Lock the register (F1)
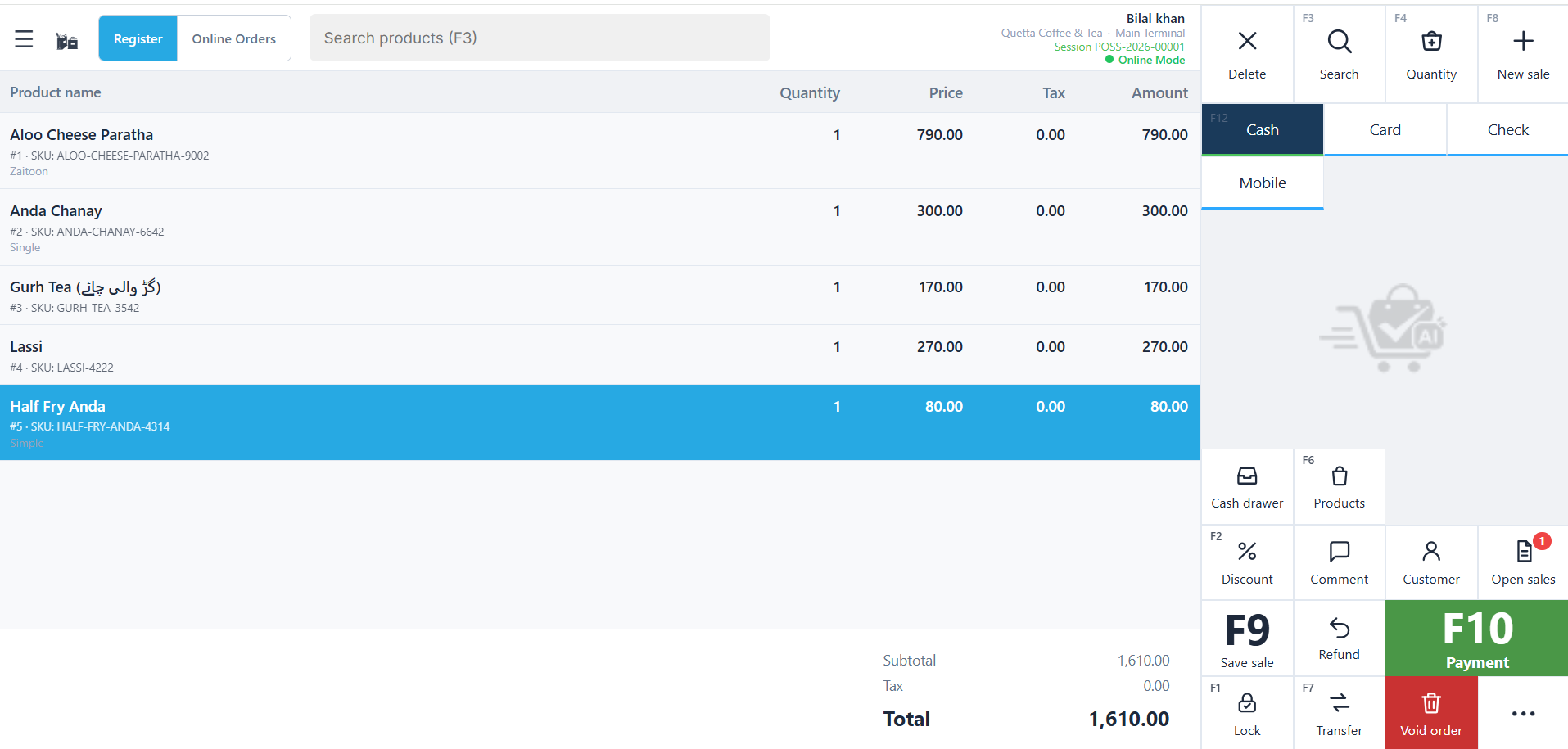 click(x=1247, y=714)
